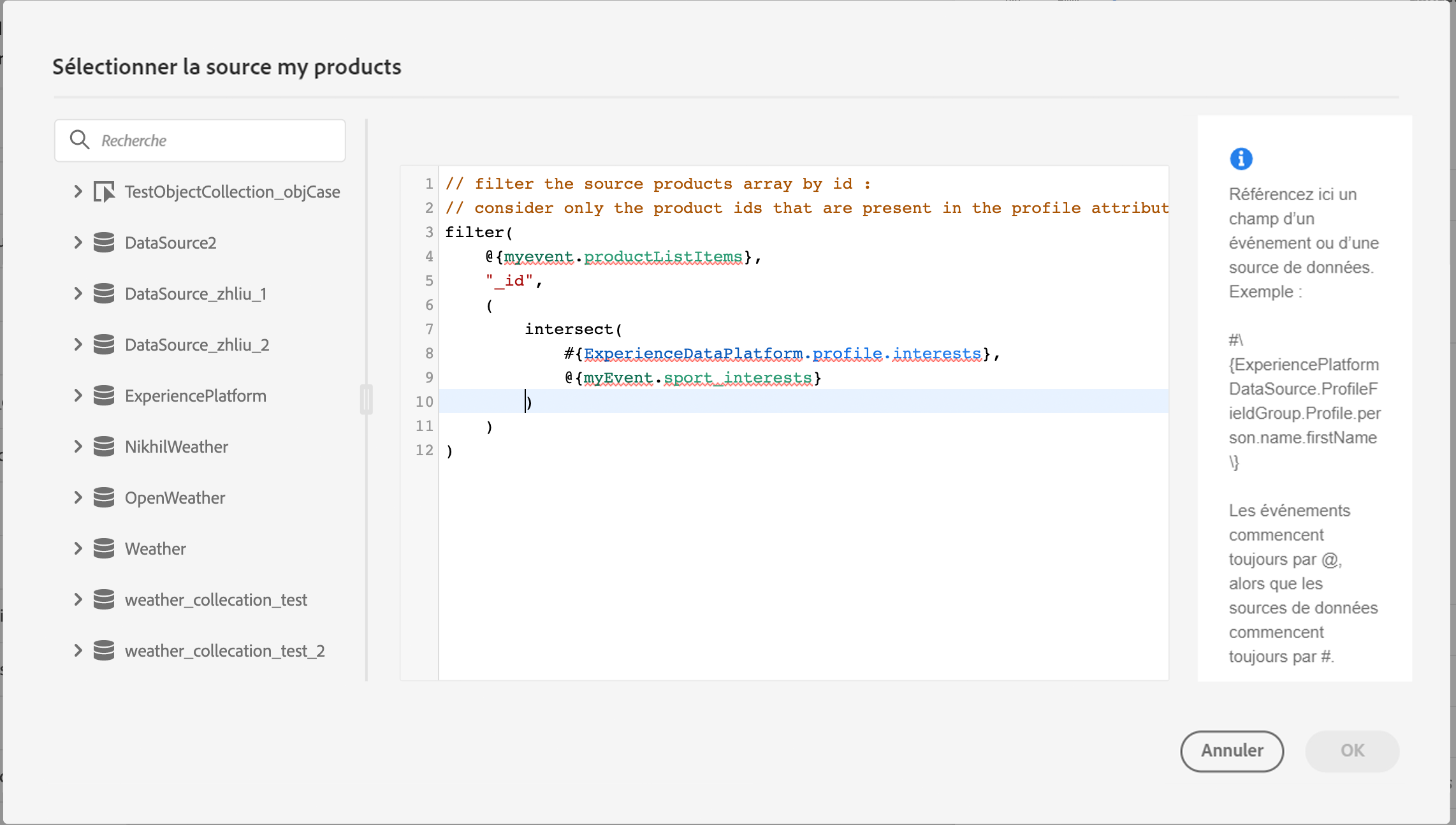
Task: Click the panel divider resize handle
Action: 366,400
